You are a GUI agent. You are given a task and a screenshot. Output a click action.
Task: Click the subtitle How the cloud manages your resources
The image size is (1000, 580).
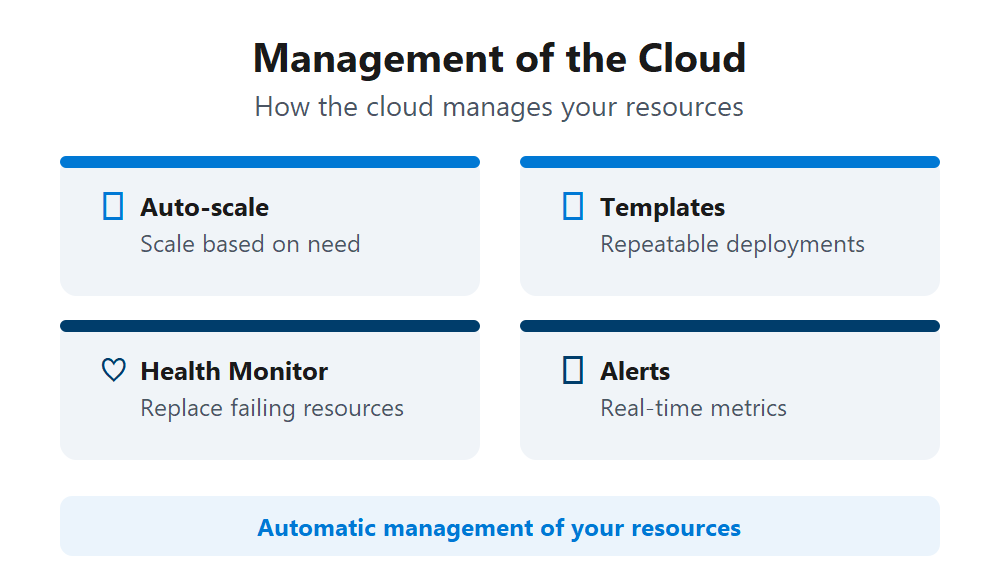coord(500,106)
